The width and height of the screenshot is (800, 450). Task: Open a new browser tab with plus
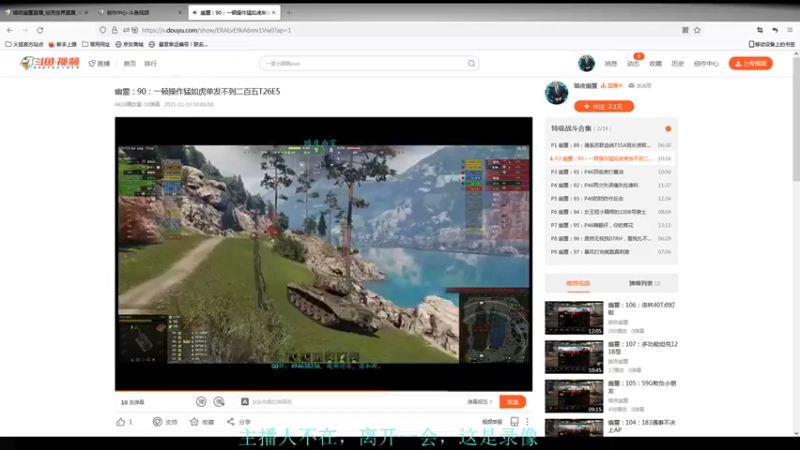(x=289, y=12)
